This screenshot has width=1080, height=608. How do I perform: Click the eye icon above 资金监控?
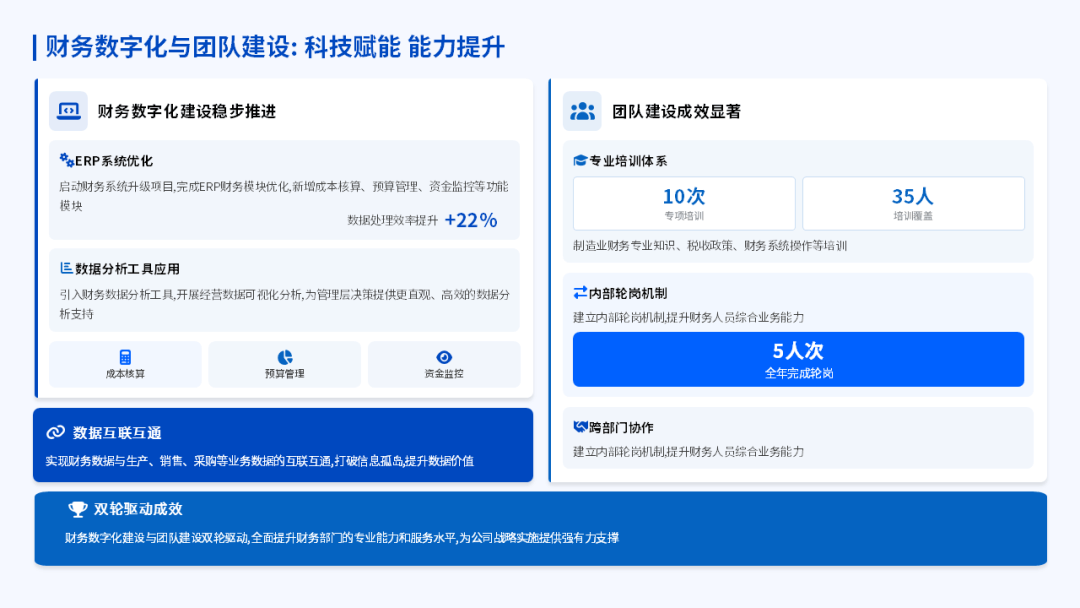(x=444, y=357)
